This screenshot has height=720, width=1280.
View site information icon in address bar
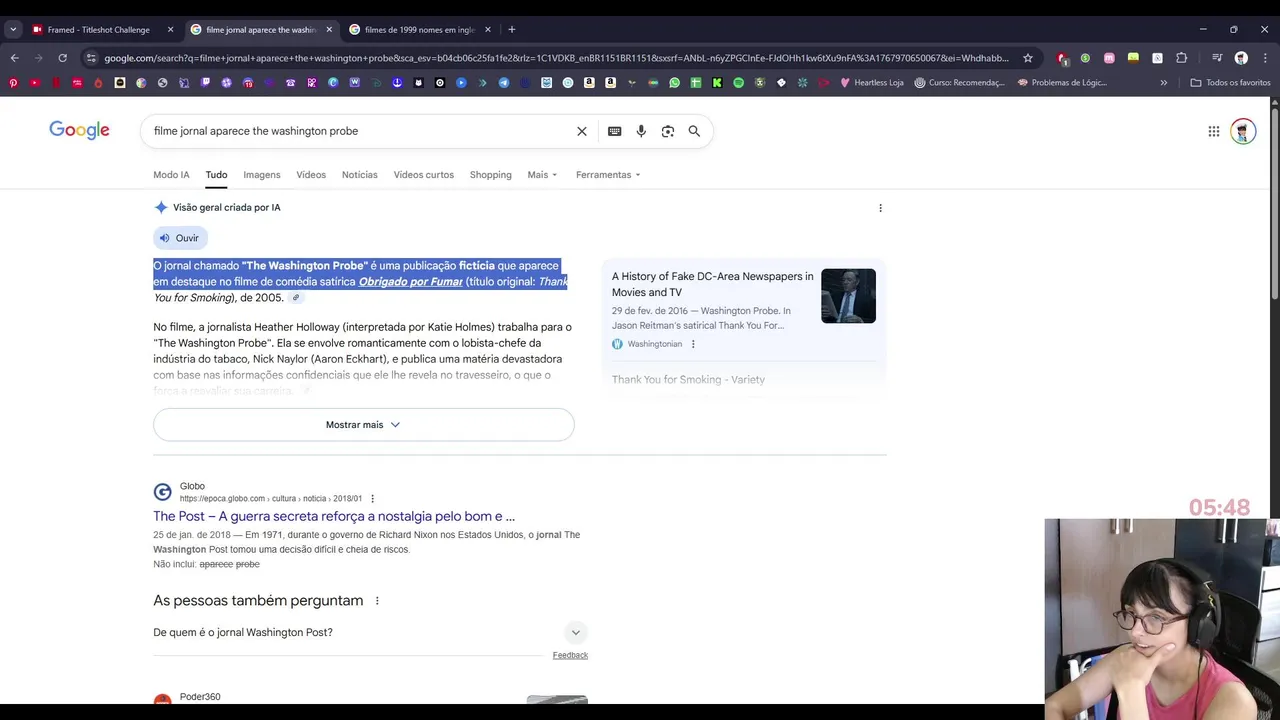tap(91, 58)
